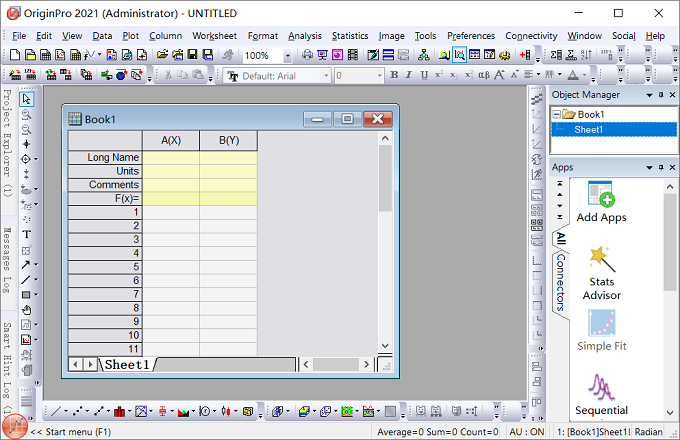Screen dimensions: 680x440
Task: Open the font name dropdown
Action: tap(326, 76)
